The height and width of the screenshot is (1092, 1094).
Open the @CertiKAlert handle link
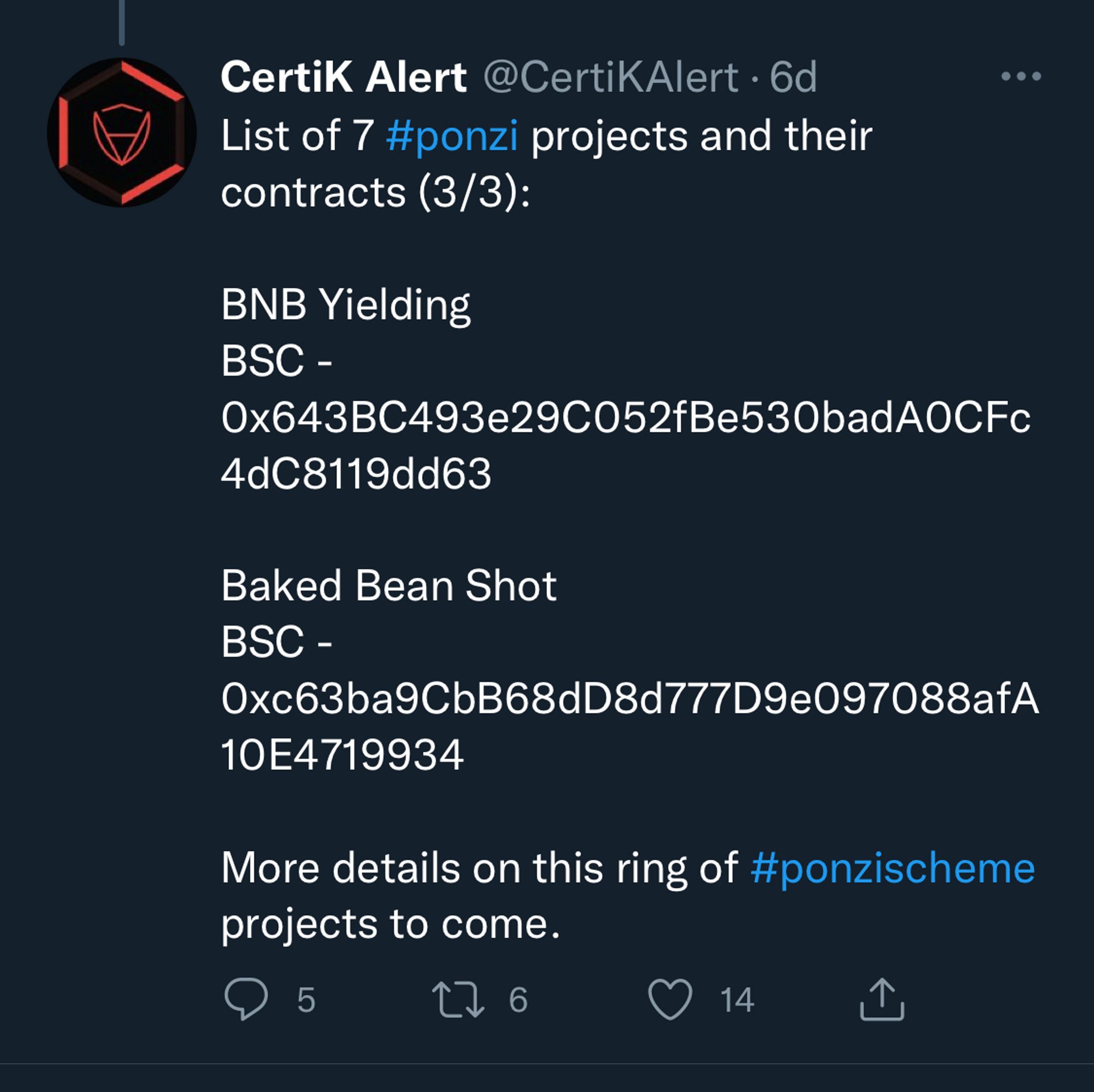(x=611, y=77)
